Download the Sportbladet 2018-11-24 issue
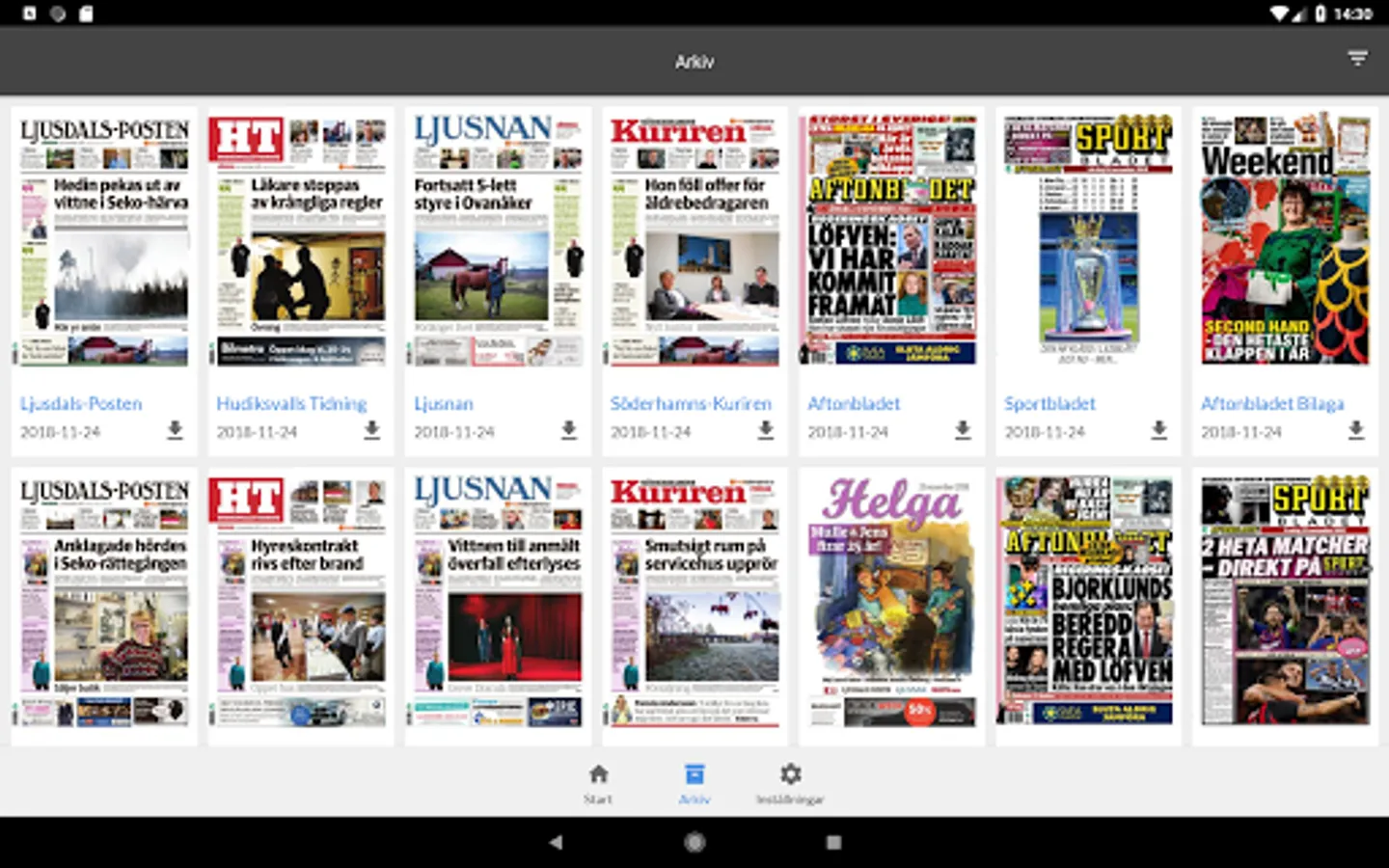Screen dimensions: 1389x868 point(1159,430)
